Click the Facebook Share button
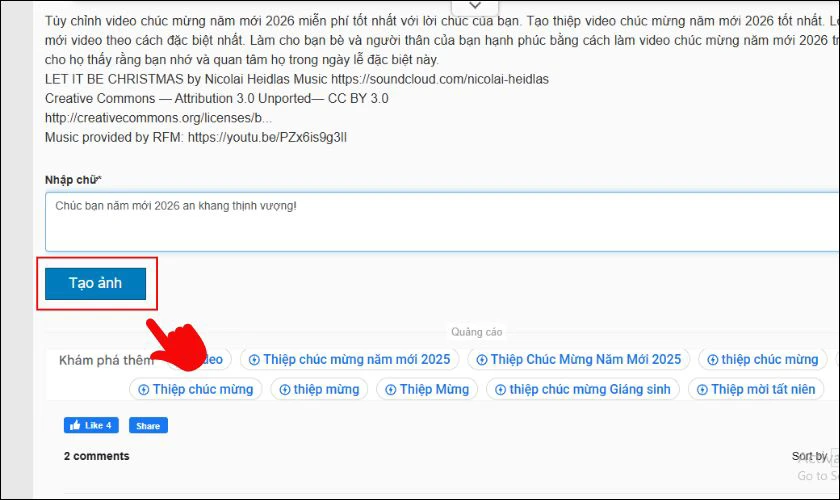Viewport: 840px width, 500px height. click(x=147, y=426)
